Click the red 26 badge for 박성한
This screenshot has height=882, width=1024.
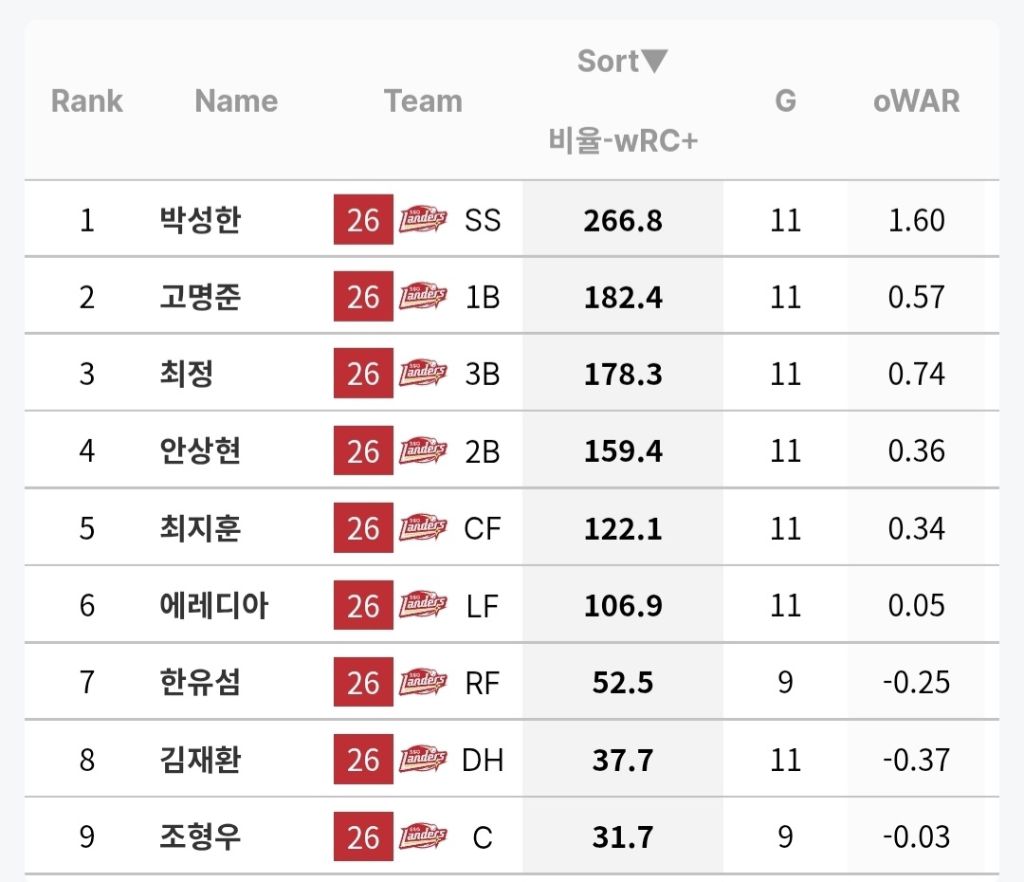(x=363, y=220)
